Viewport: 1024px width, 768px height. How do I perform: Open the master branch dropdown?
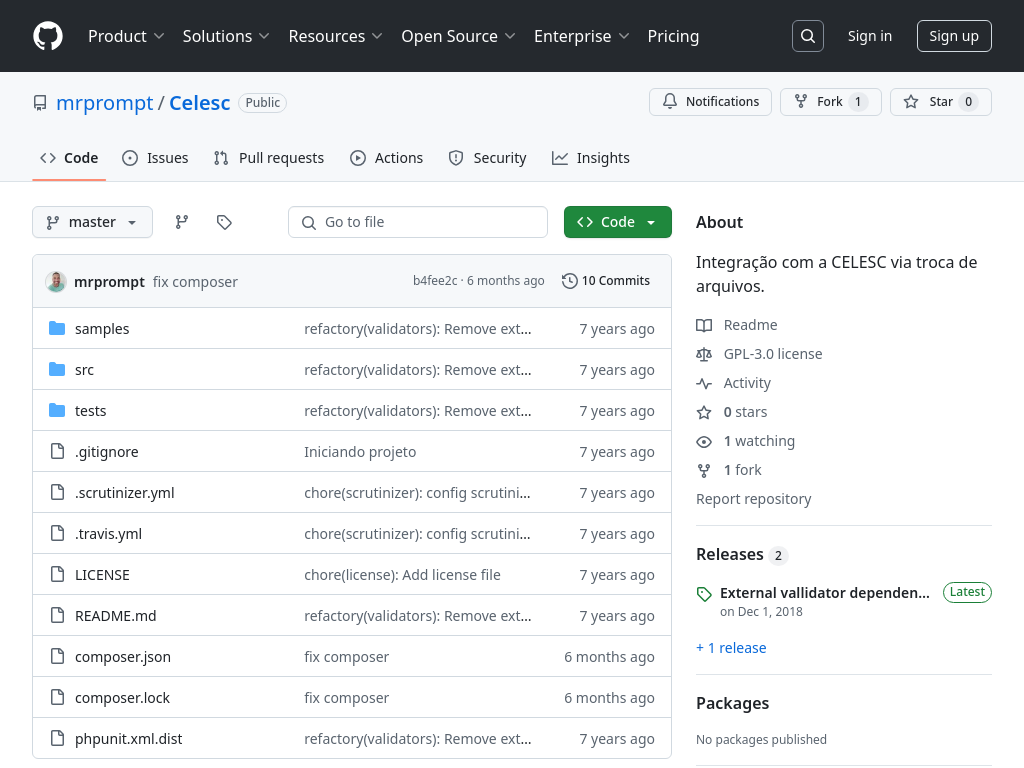[x=92, y=222]
